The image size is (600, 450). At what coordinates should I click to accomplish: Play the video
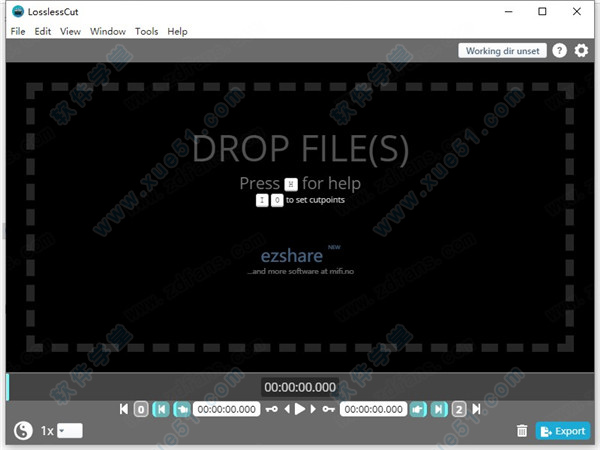click(x=300, y=409)
